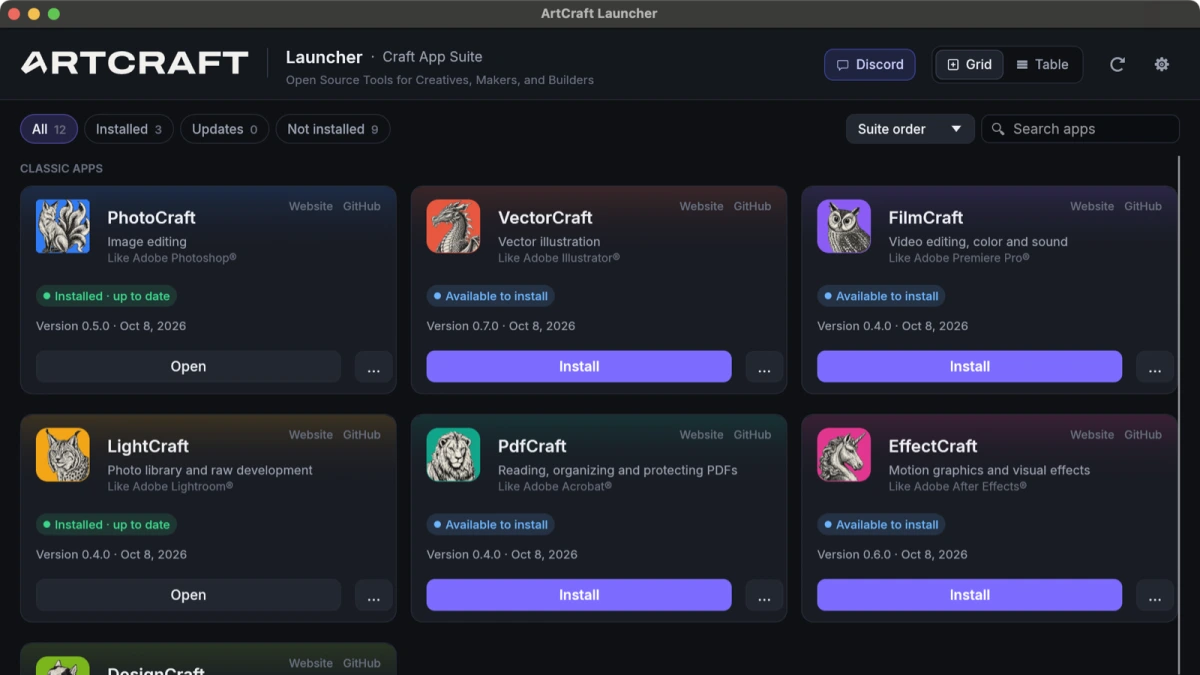This screenshot has height=675, width=1200.
Task: Click the refresh icon in the header
Action: pos(1117,64)
